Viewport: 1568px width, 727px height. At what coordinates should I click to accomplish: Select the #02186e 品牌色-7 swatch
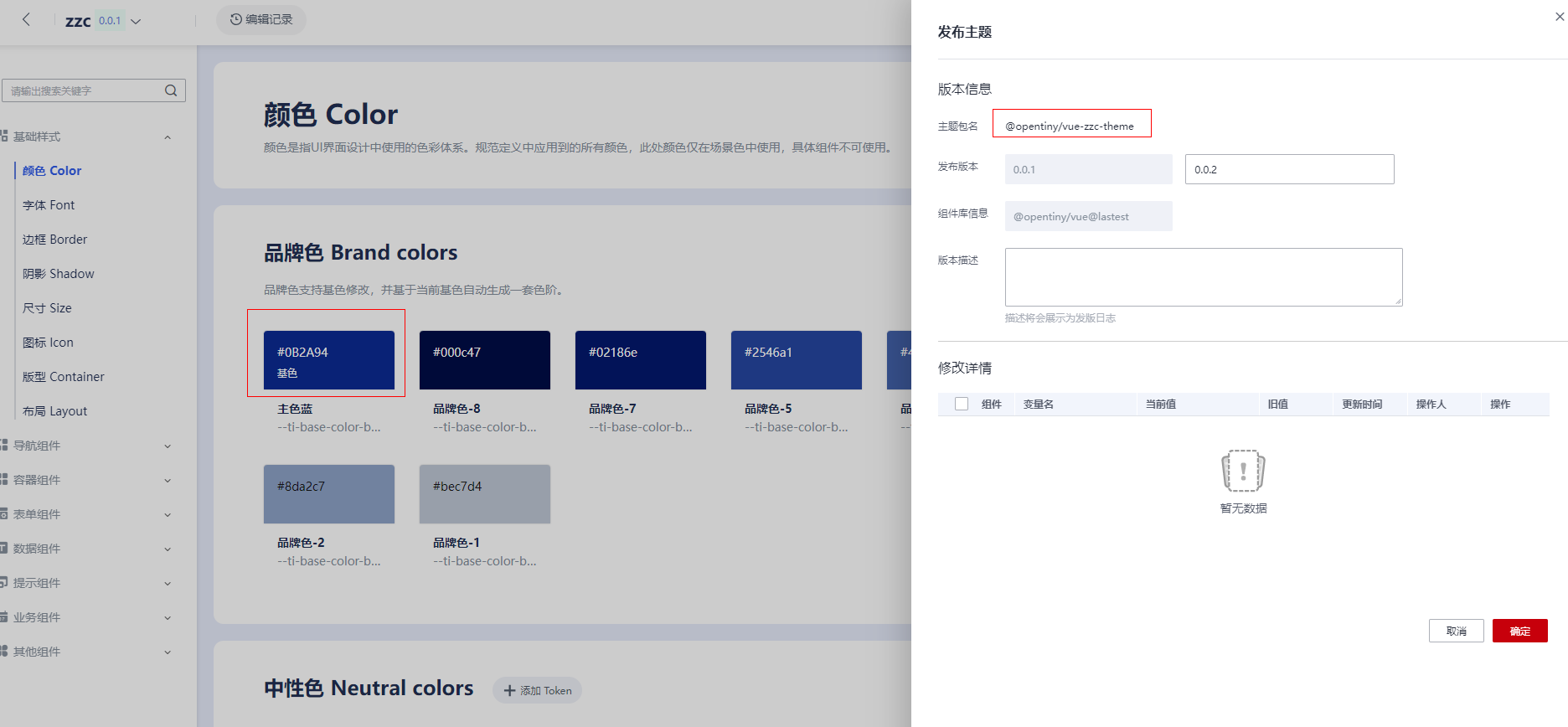(x=641, y=360)
